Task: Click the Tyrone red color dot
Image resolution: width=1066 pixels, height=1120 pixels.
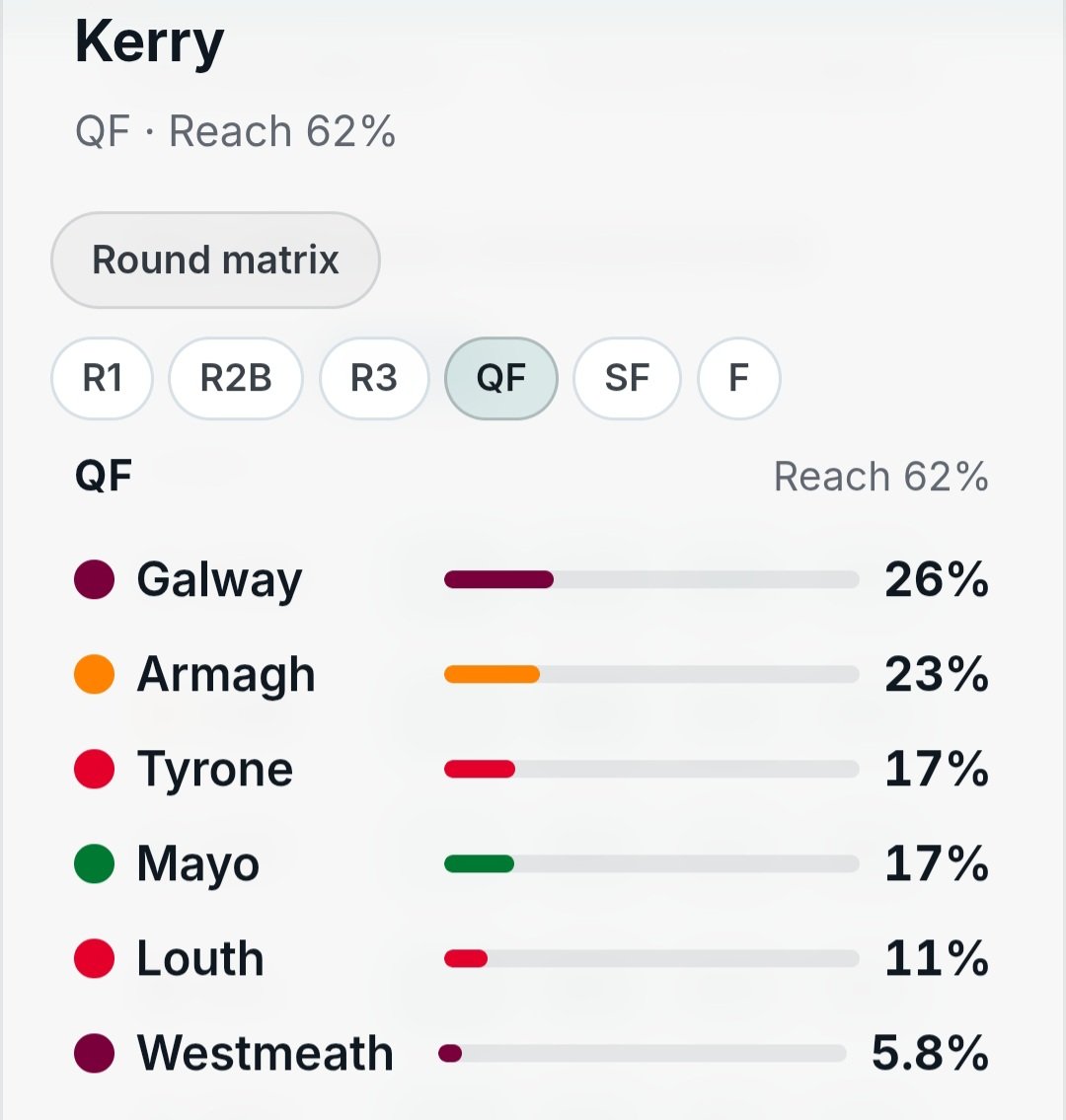Action: click(95, 769)
